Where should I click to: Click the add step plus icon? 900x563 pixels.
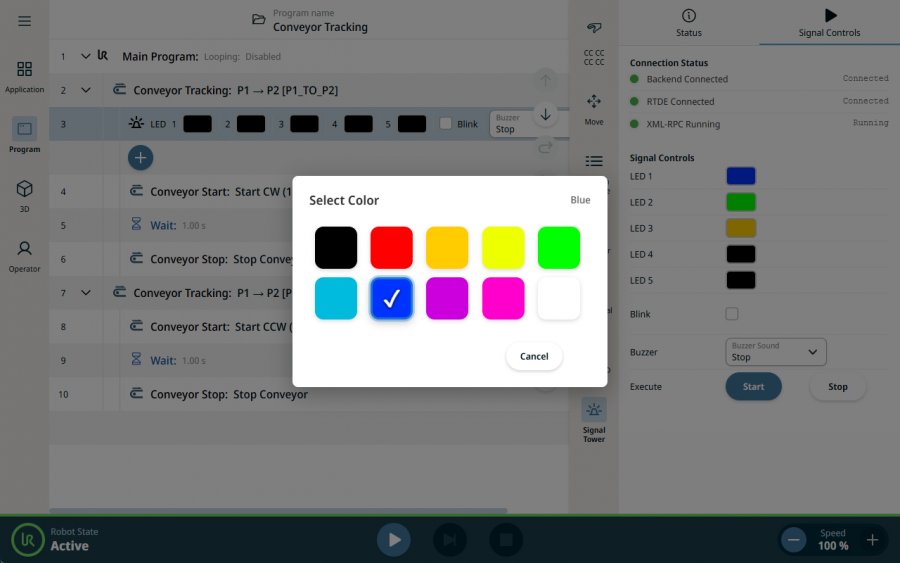click(141, 157)
